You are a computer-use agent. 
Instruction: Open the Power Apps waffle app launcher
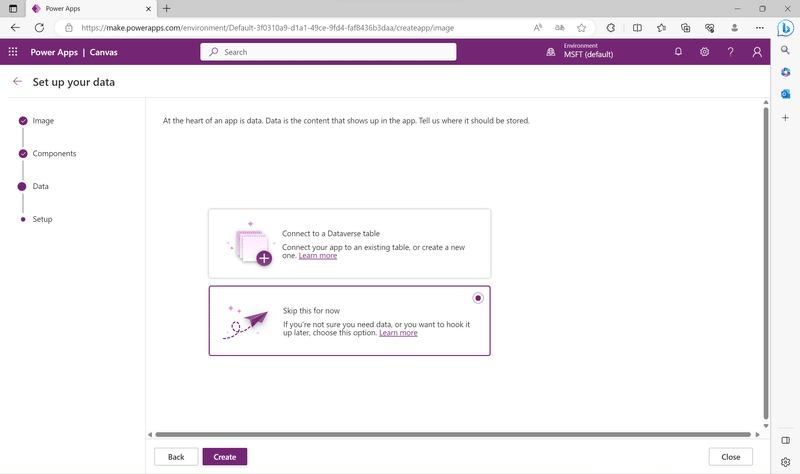click(x=13, y=52)
